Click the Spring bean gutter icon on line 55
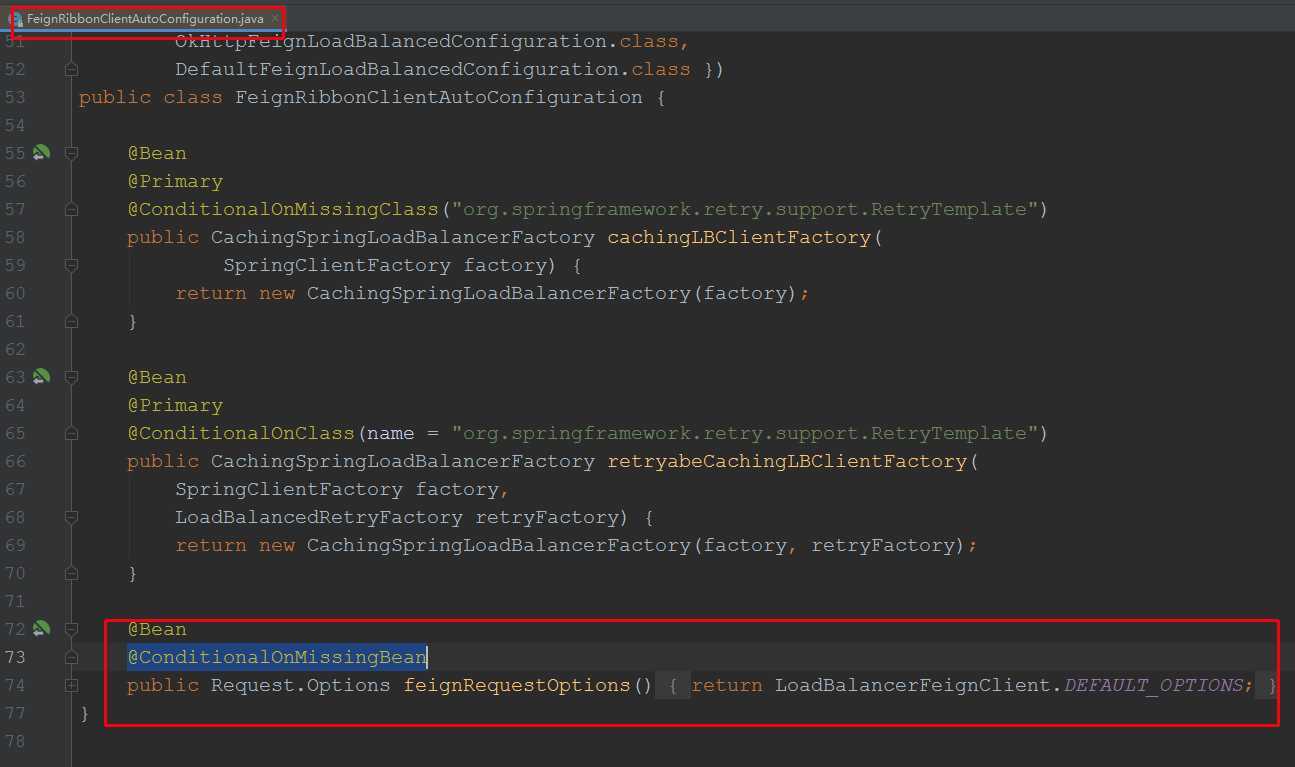The height and width of the screenshot is (767, 1295). click(x=41, y=153)
